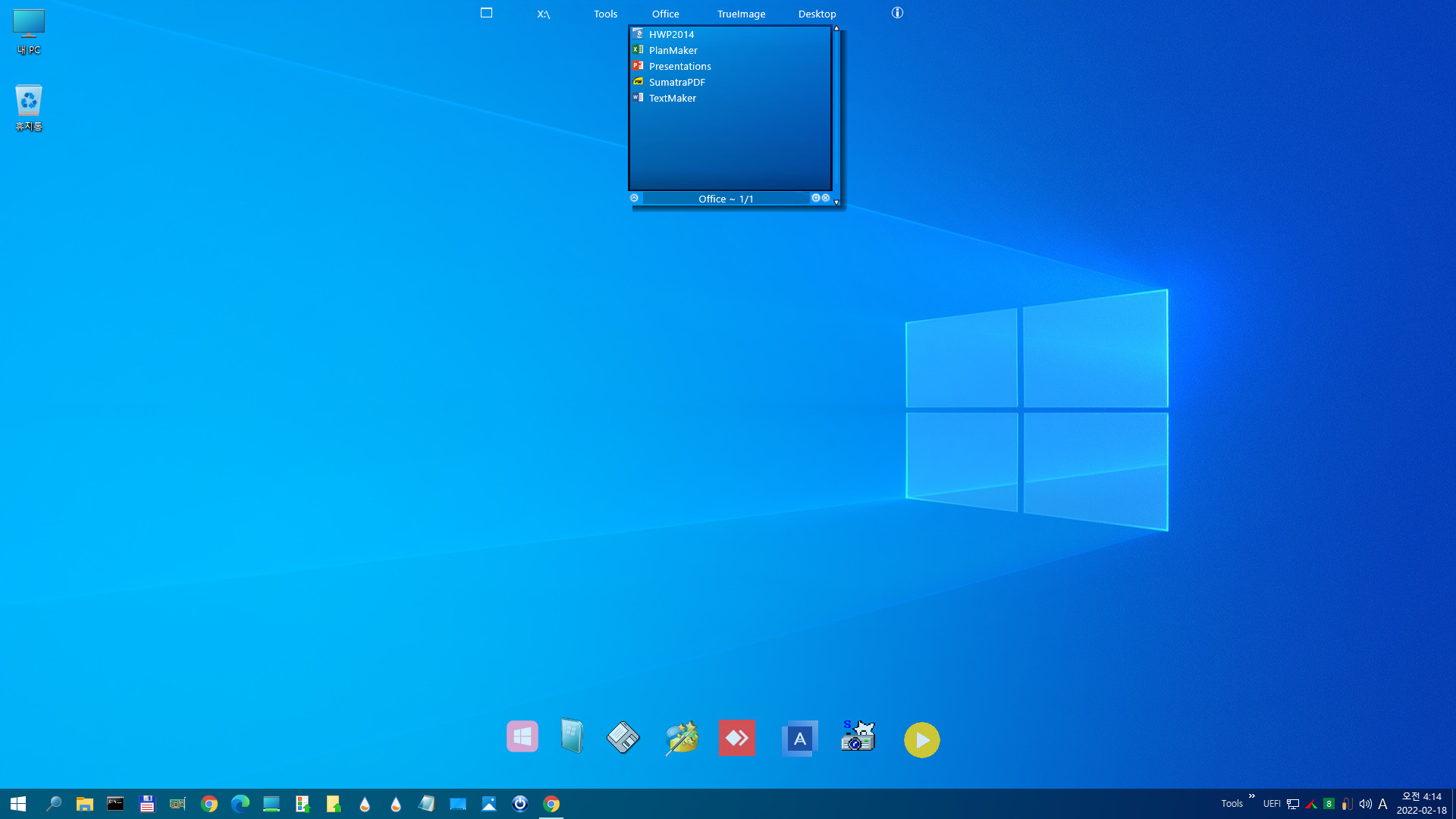Image resolution: width=1456 pixels, height=819 pixels.
Task: Click the disk drive dock icon
Action: (623, 737)
